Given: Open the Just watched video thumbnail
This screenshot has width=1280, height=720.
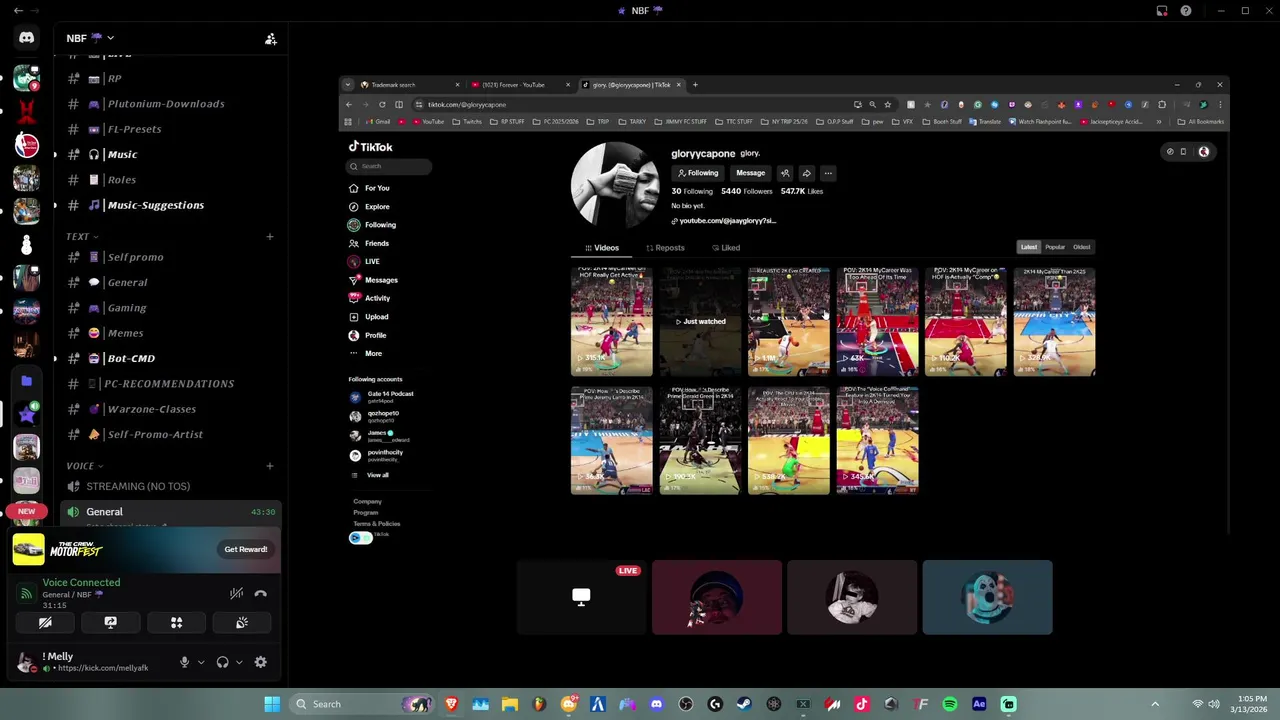Looking at the screenshot, I should click(x=700, y=322).
